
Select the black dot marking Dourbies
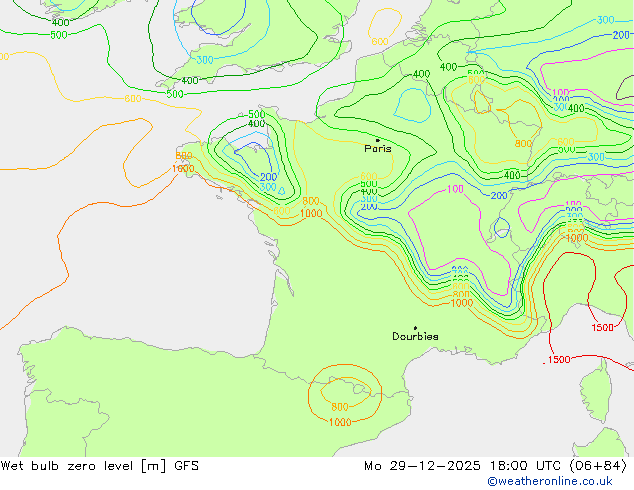tap(415, 328)
